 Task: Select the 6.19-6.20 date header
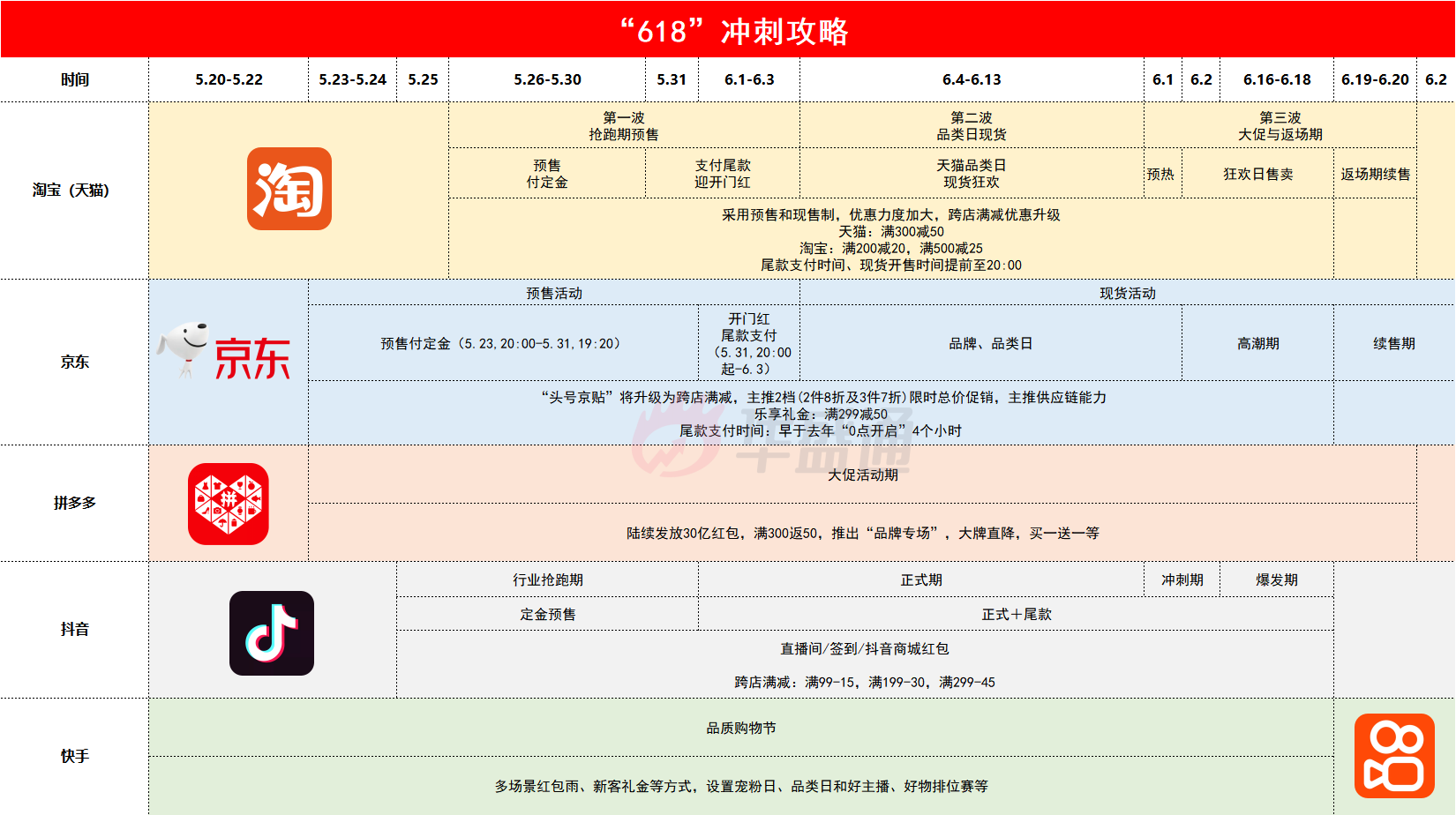1375,79
